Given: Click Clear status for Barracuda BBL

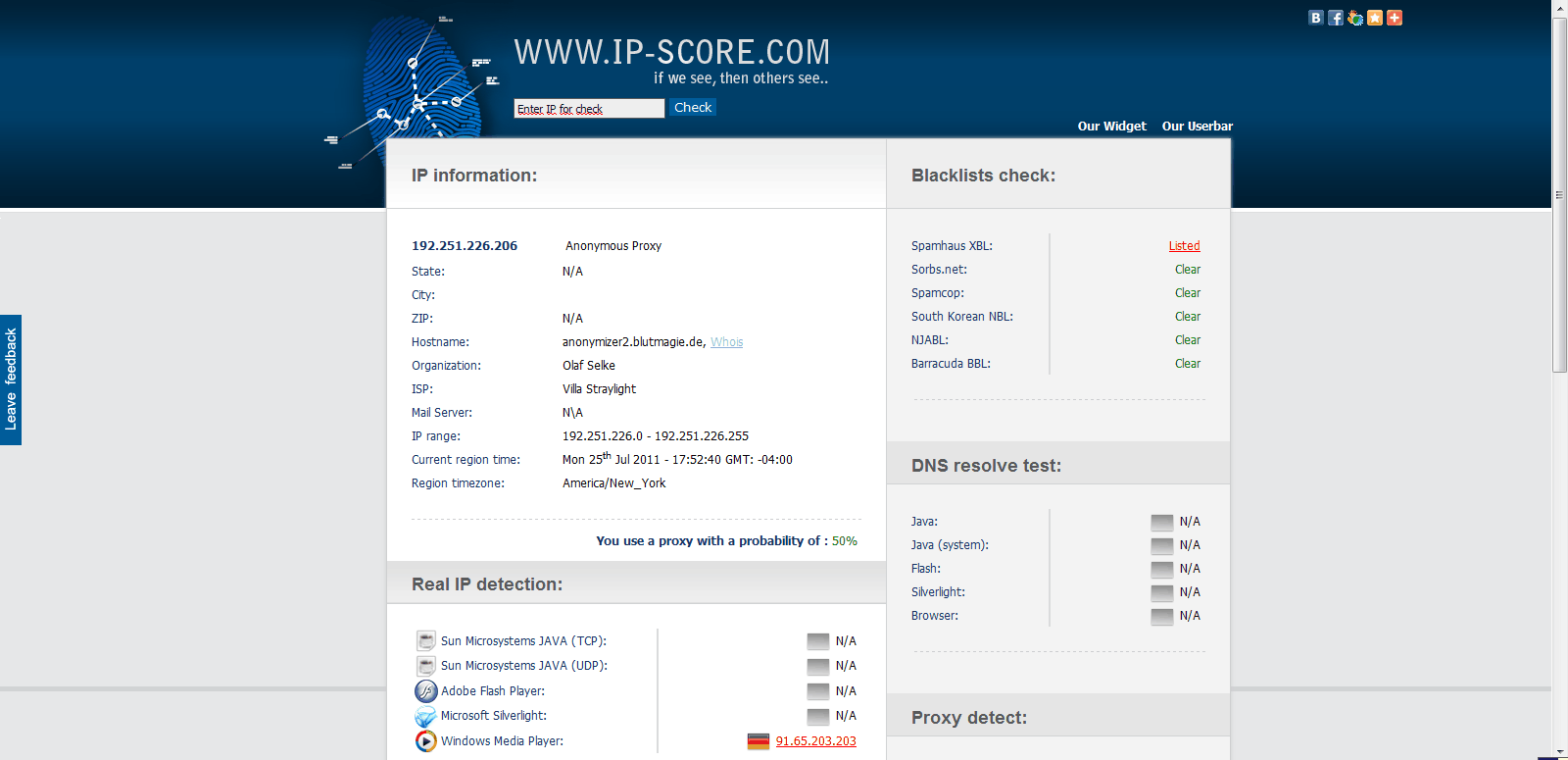Looking at the screenshot, I should (x=1188, y=364).
